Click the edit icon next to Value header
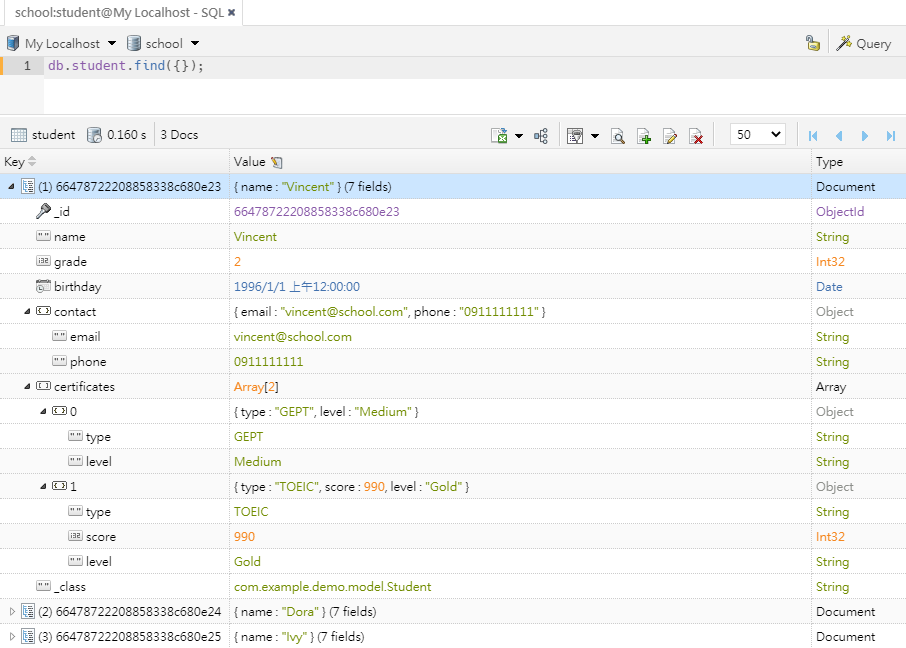 click(277, 162)
